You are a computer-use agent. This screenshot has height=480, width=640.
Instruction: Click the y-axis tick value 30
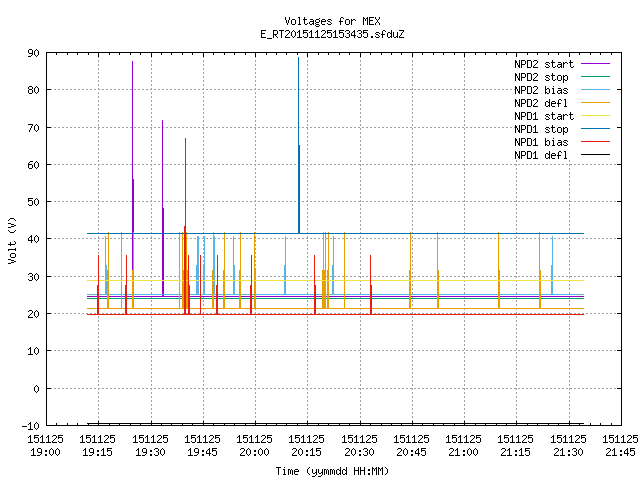33,277
